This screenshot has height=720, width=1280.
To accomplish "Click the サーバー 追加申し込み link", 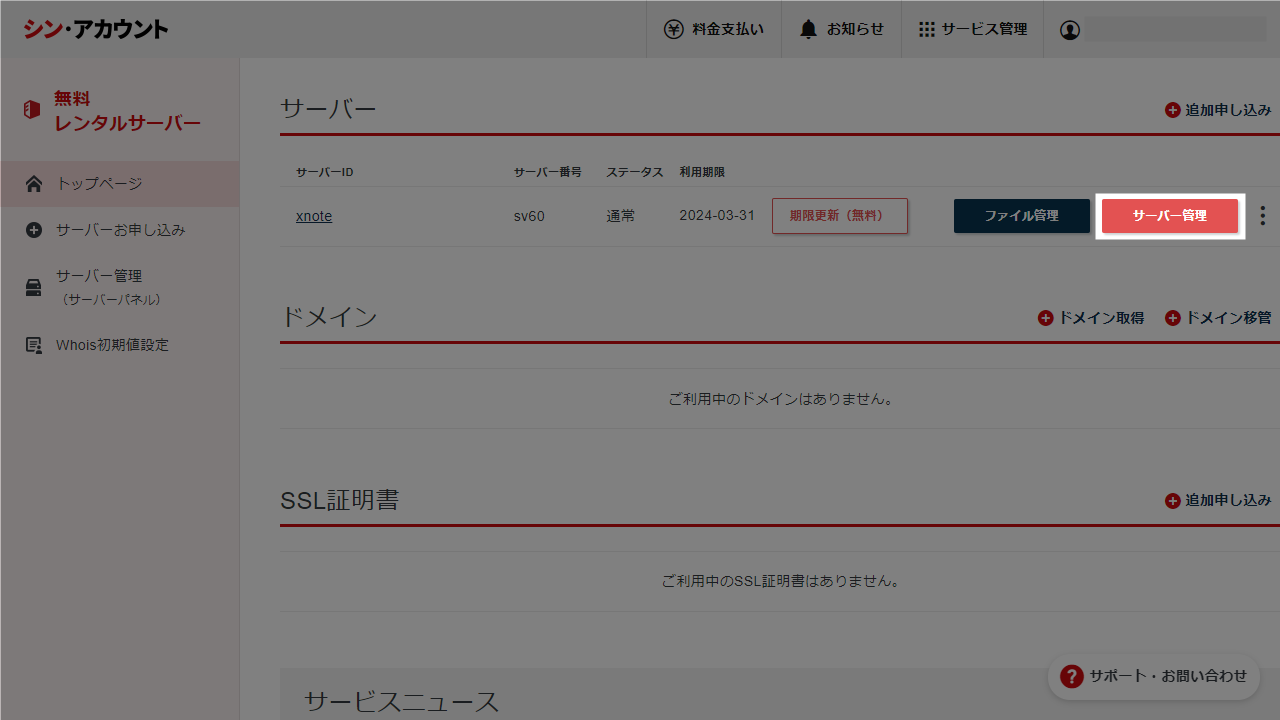I will (x=1218, y=110).
